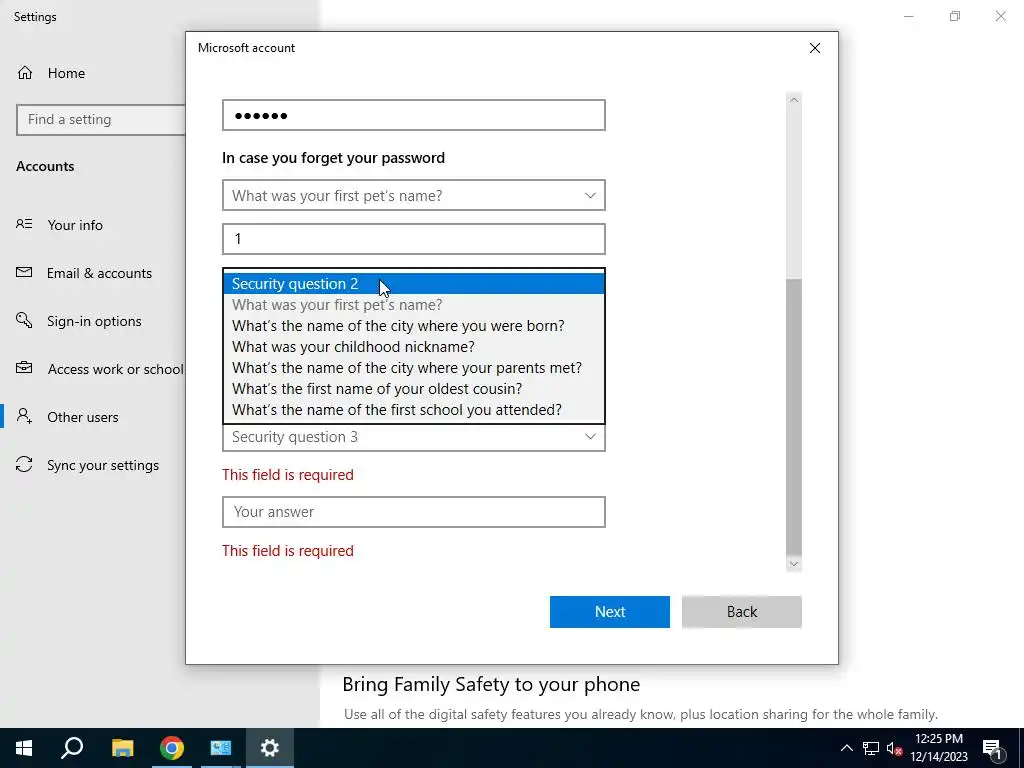The width and height of the screenshot is (1024, 768).
Task: Click the Back button
Action: (741, 611)
